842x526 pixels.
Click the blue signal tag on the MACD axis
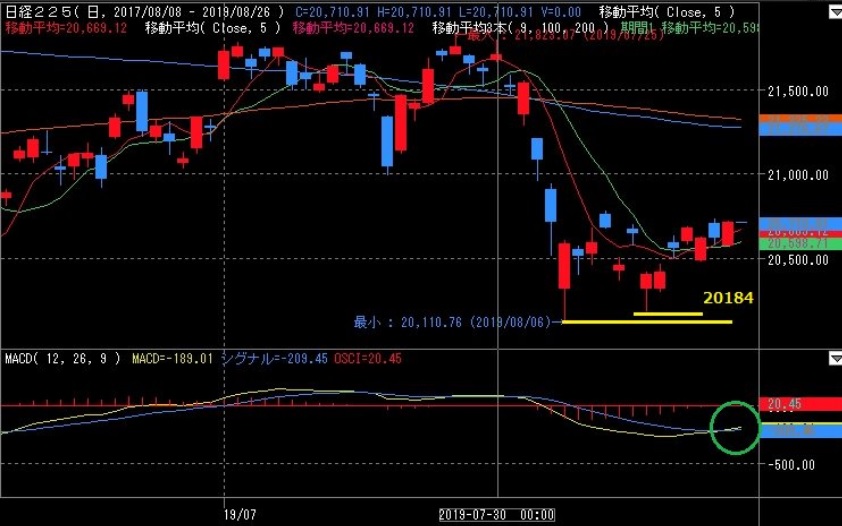(x=800, y=431)
